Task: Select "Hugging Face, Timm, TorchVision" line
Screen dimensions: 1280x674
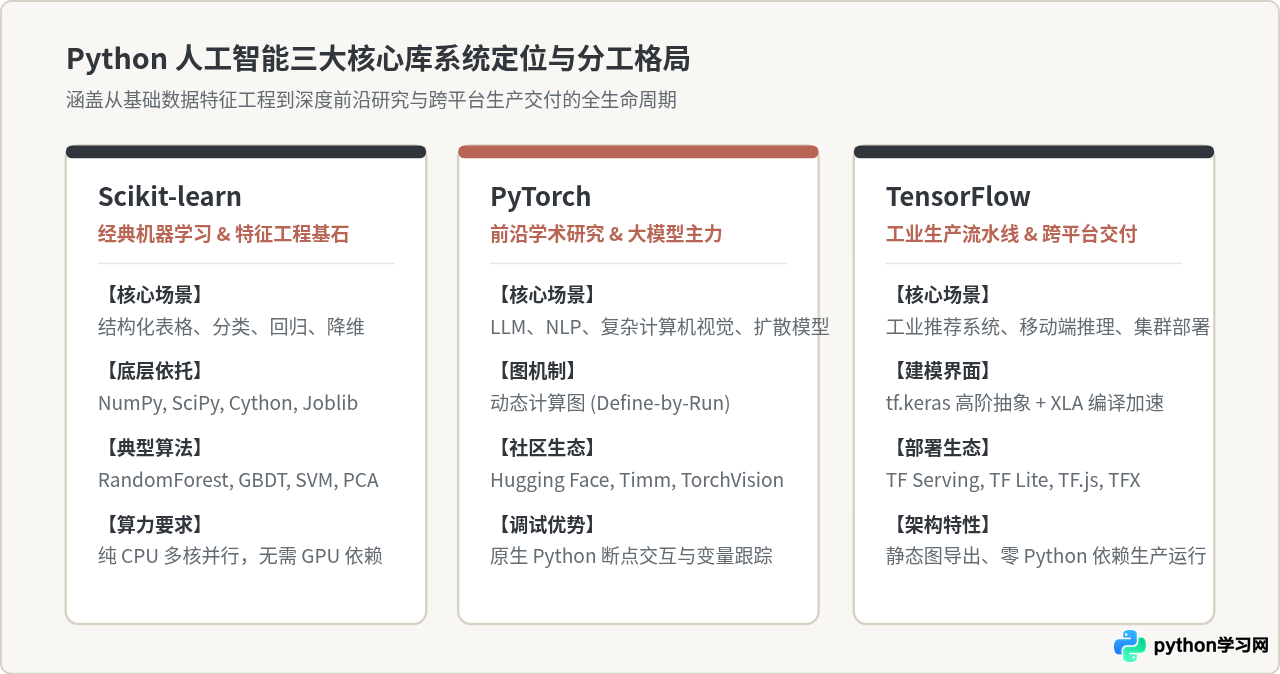Action: tap(637, 480)
